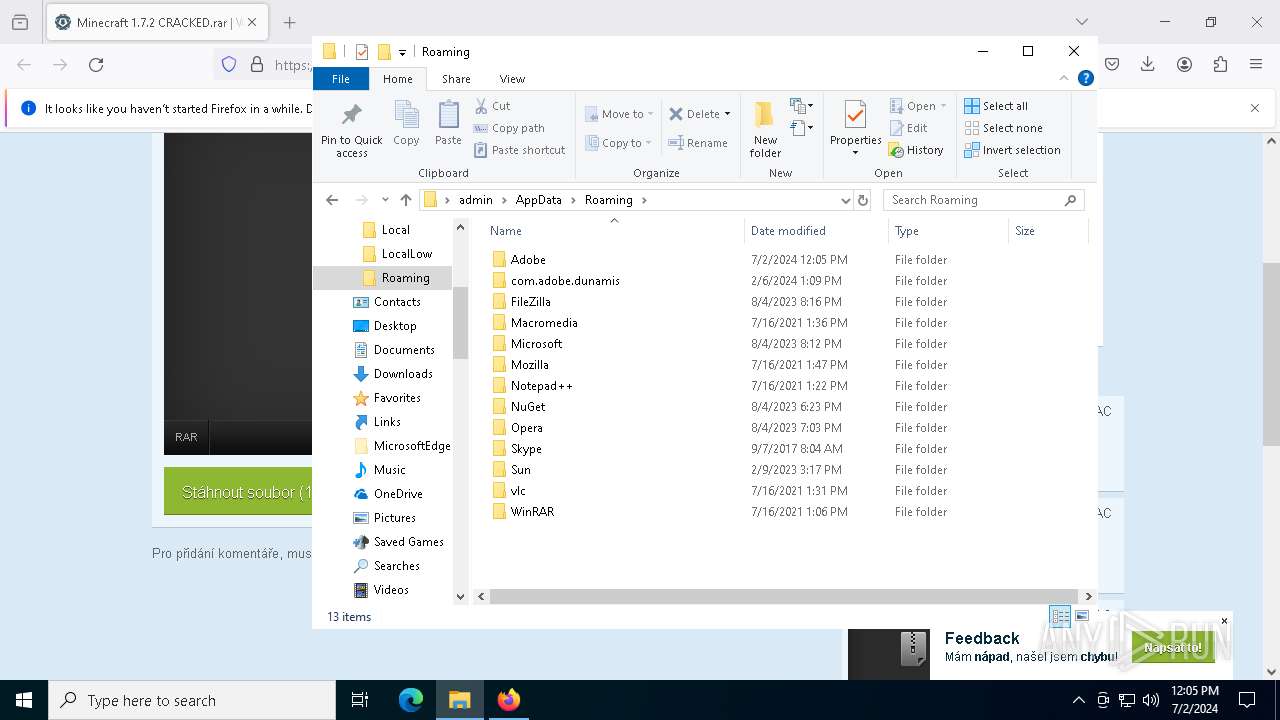Expand address bar history dropdown
This screenshot has width=1280, height=720.
tap(845, 200)
